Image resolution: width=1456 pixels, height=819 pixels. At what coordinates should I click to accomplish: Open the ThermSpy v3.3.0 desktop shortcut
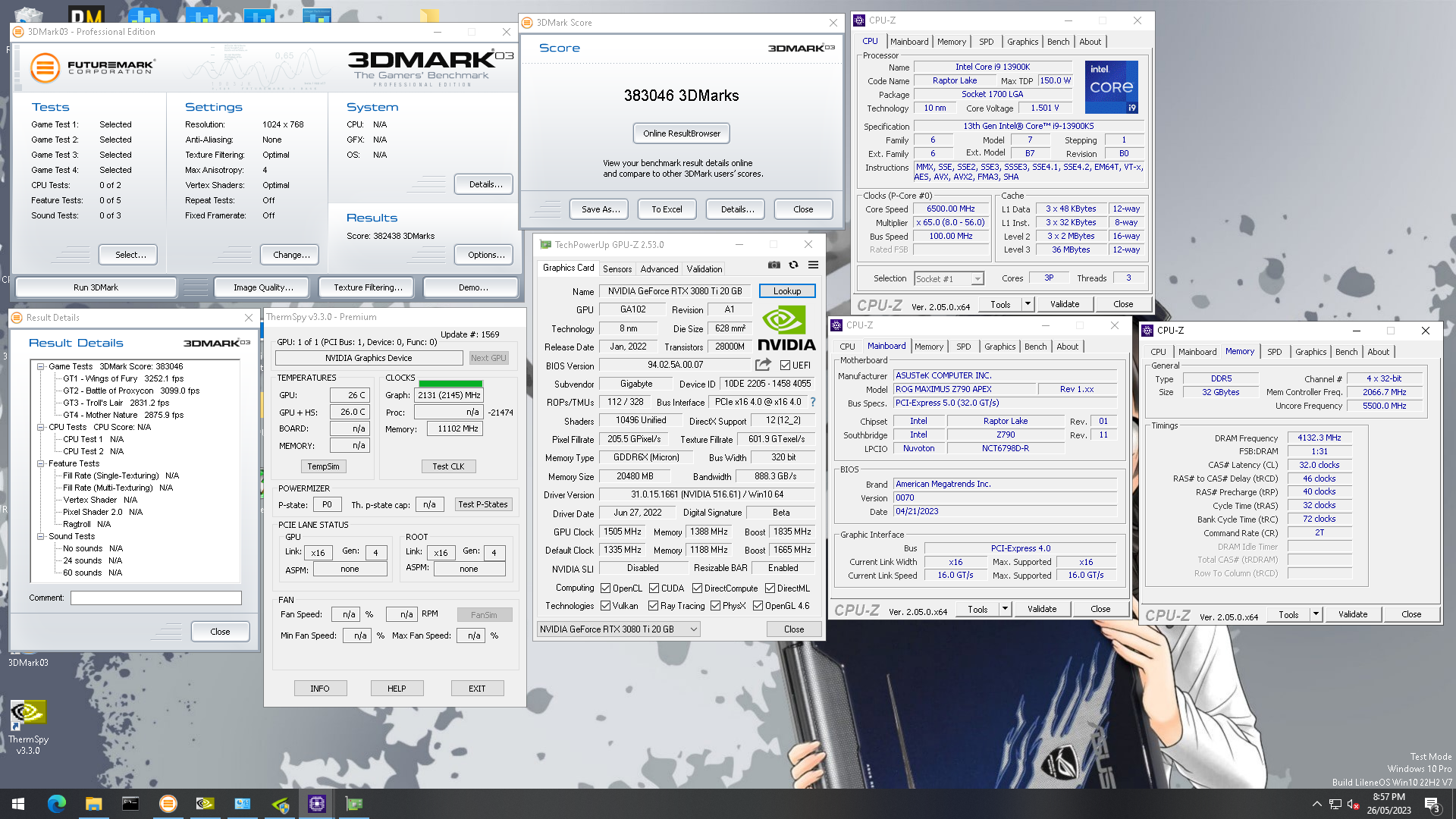(28, 726)
